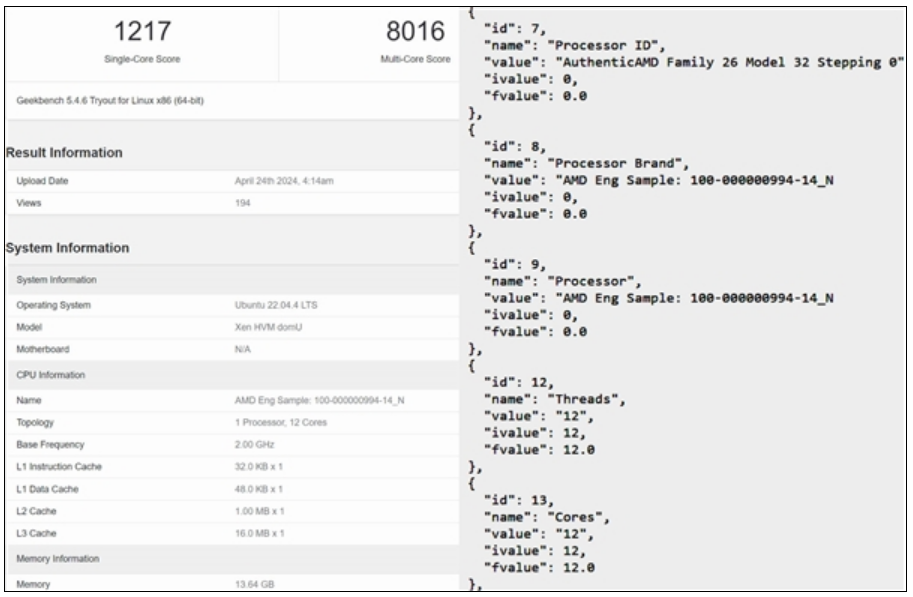Click the "L1 Data Cache" row label
The image size is (913, 597).
click(47, 489)
